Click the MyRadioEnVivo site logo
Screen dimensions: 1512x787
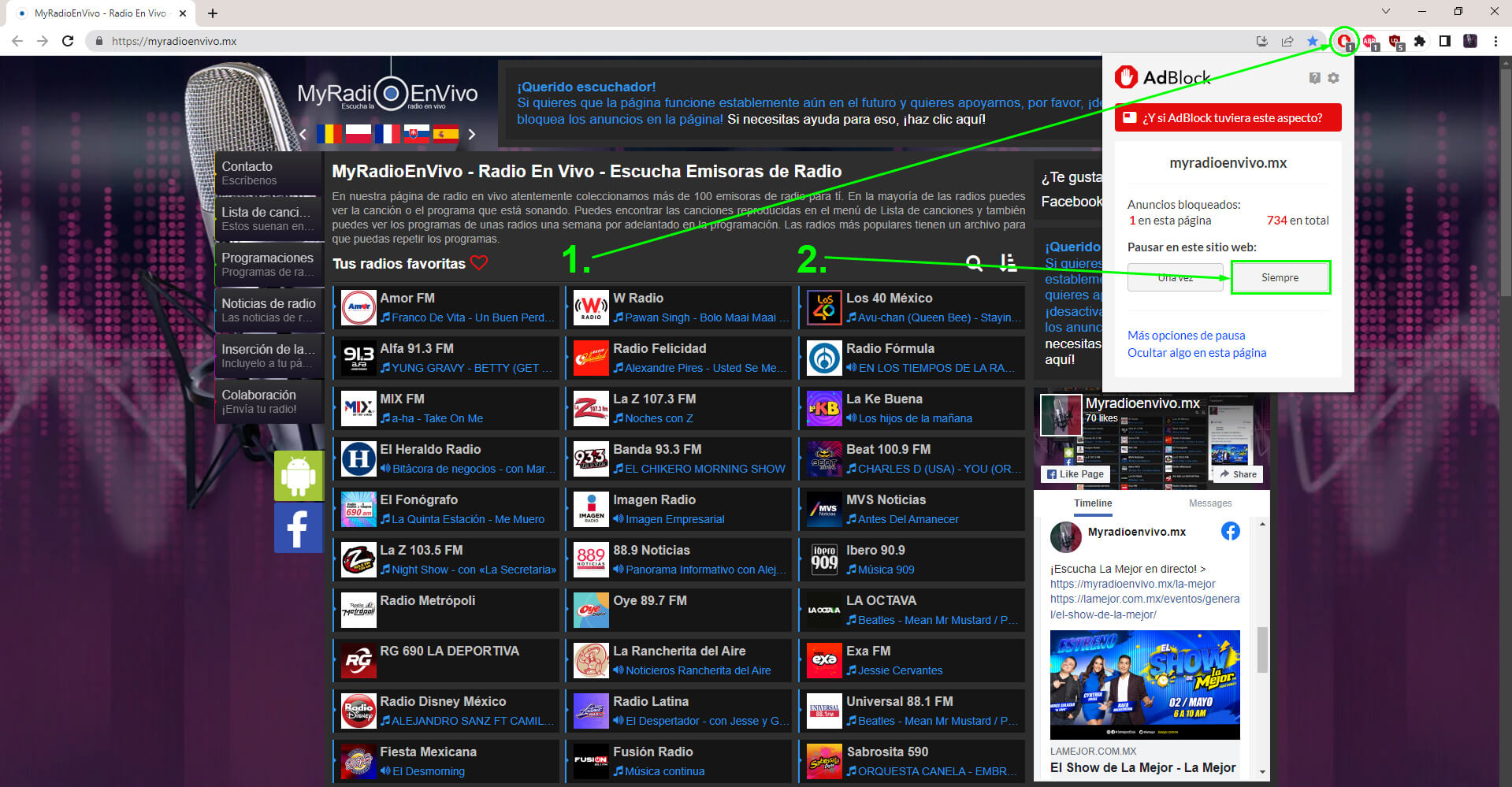coord(388,95)
